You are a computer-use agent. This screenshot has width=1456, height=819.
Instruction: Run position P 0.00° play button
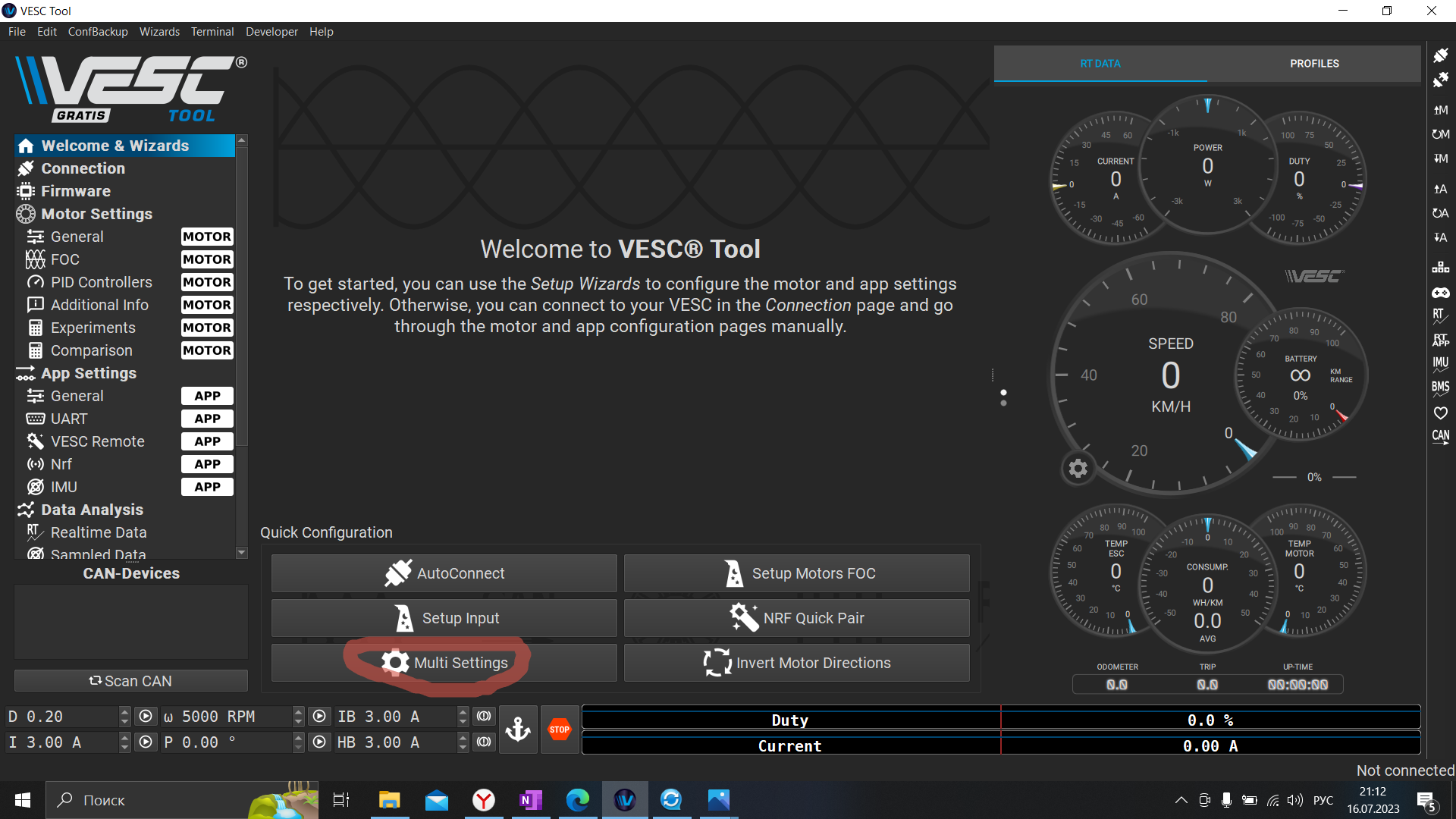(320, 742)
